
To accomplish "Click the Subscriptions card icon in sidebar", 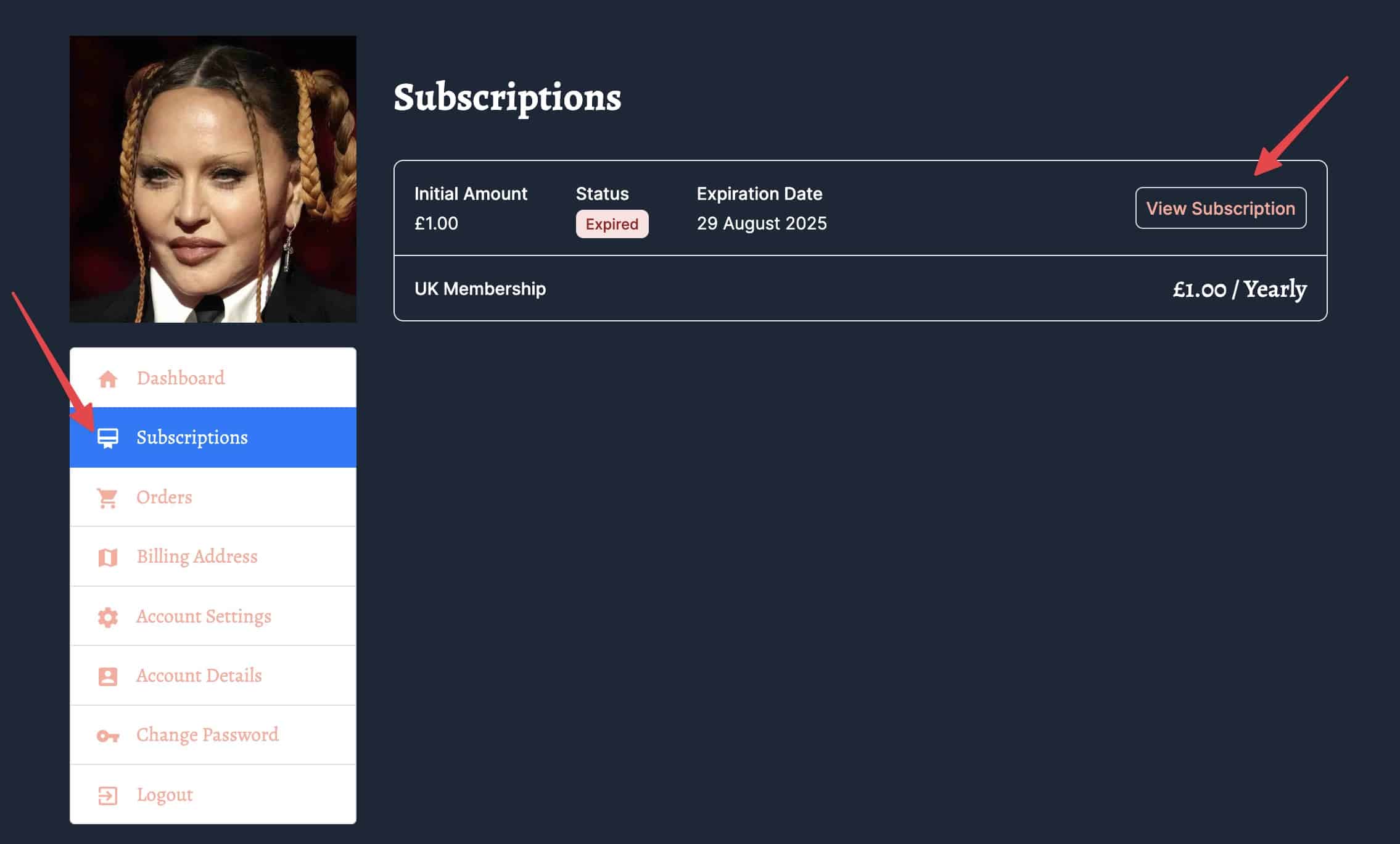I will pos(108,438).
